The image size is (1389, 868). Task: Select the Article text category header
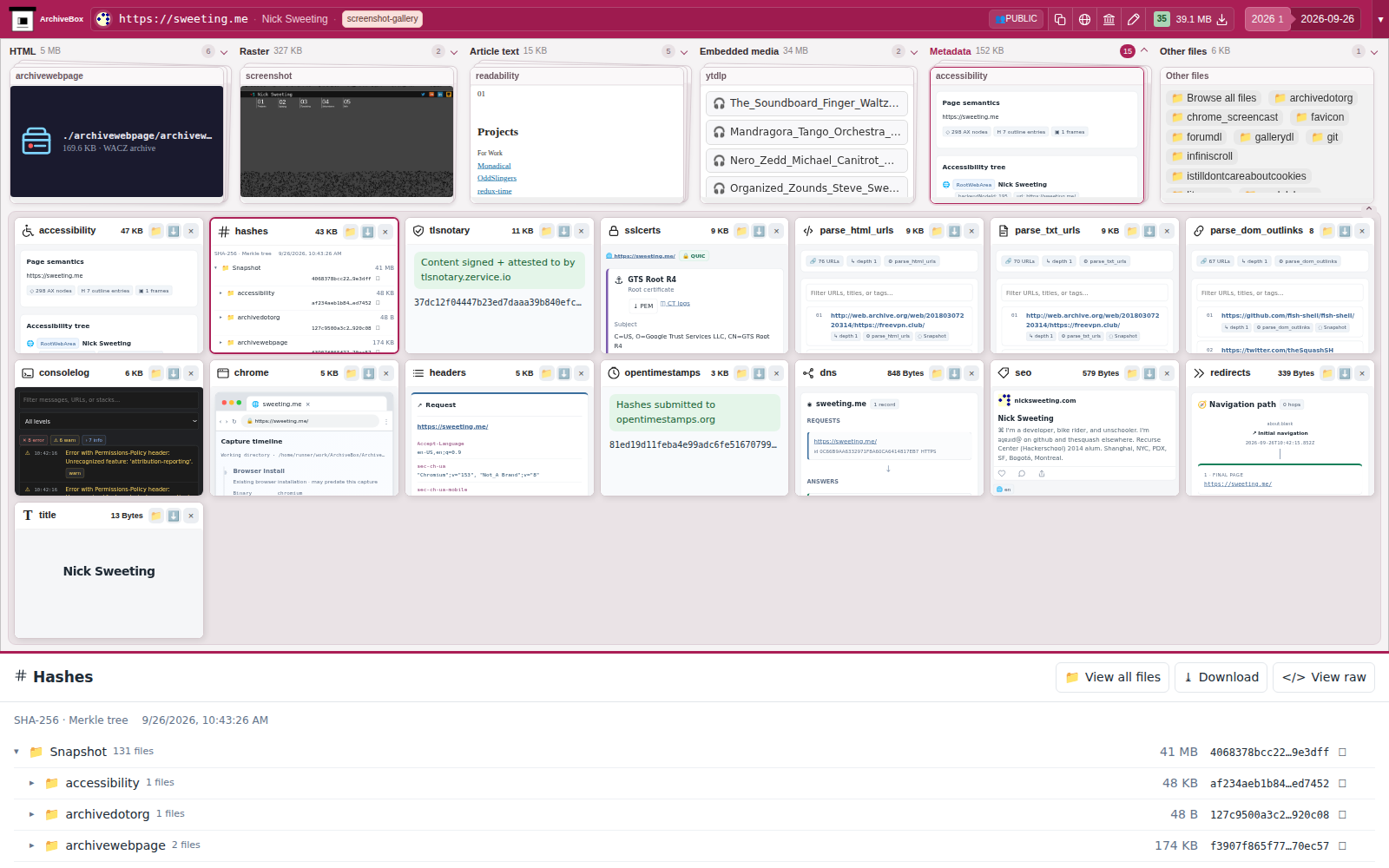[494, 51]
